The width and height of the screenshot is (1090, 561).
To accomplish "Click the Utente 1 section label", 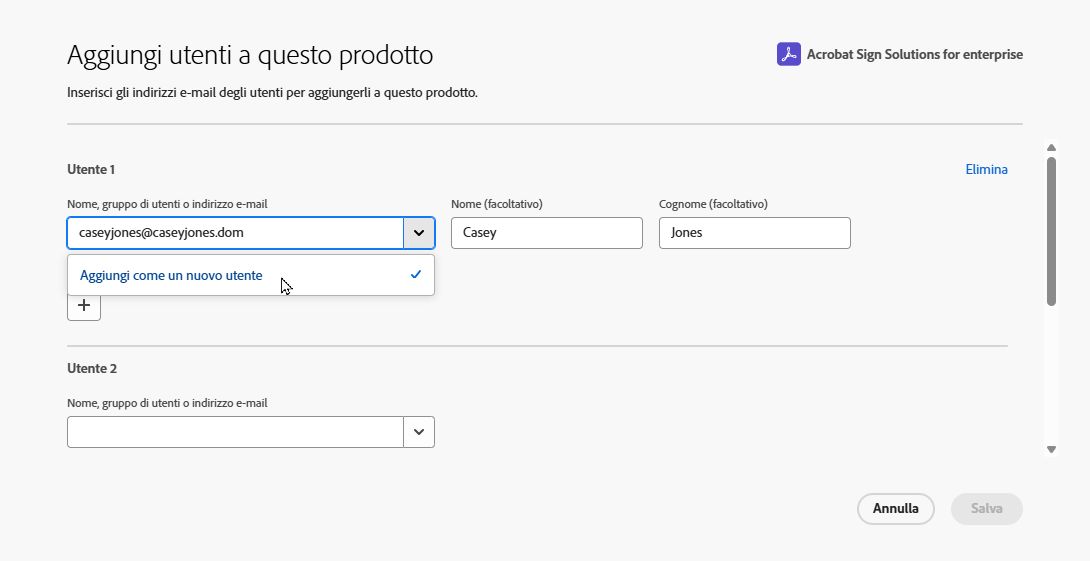I will [91, 169].
